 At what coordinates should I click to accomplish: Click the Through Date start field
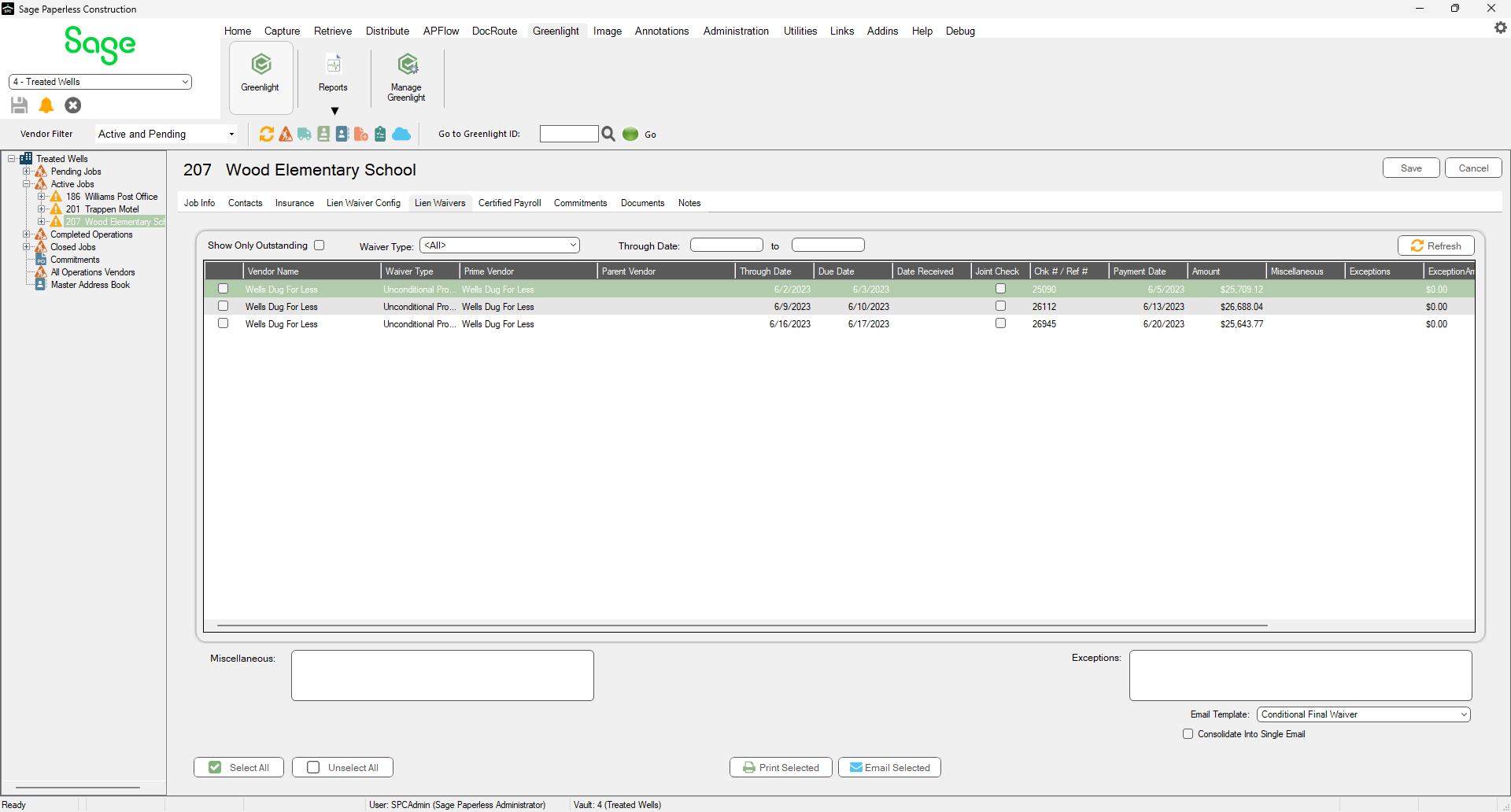point(726,245)
